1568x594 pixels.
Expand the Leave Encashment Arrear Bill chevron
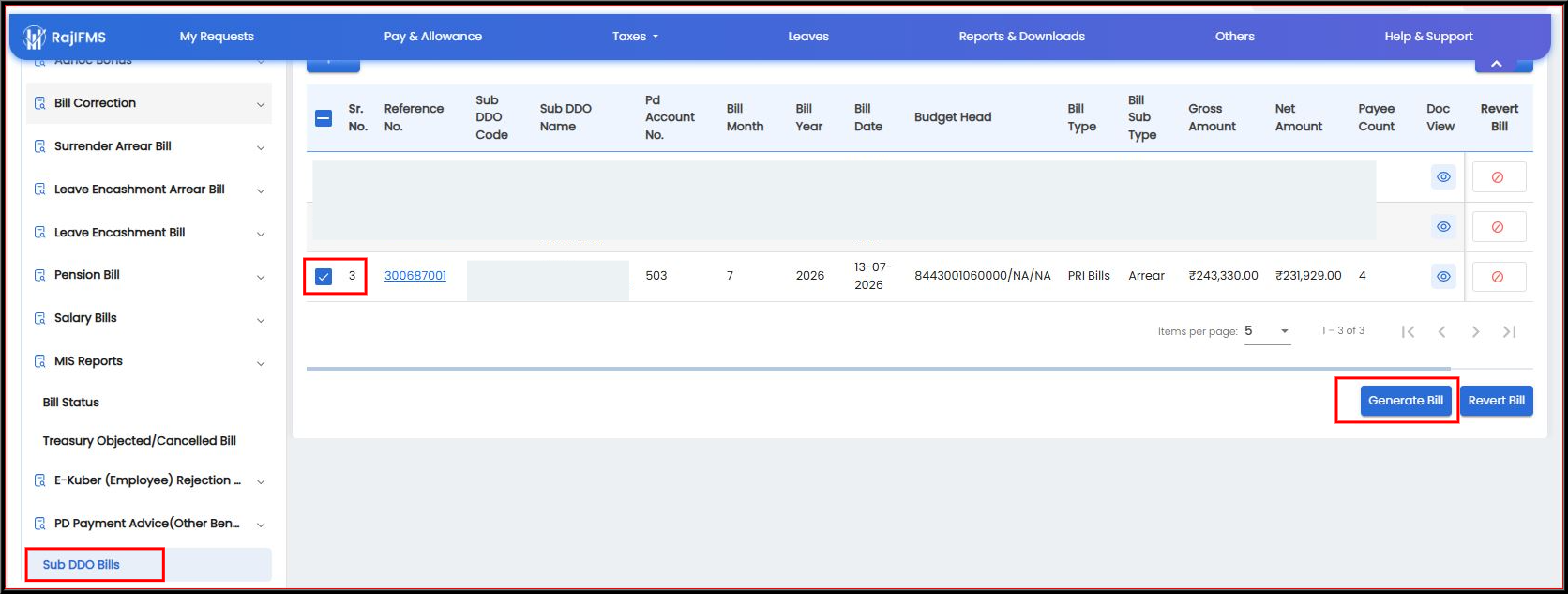click(261, 190)
